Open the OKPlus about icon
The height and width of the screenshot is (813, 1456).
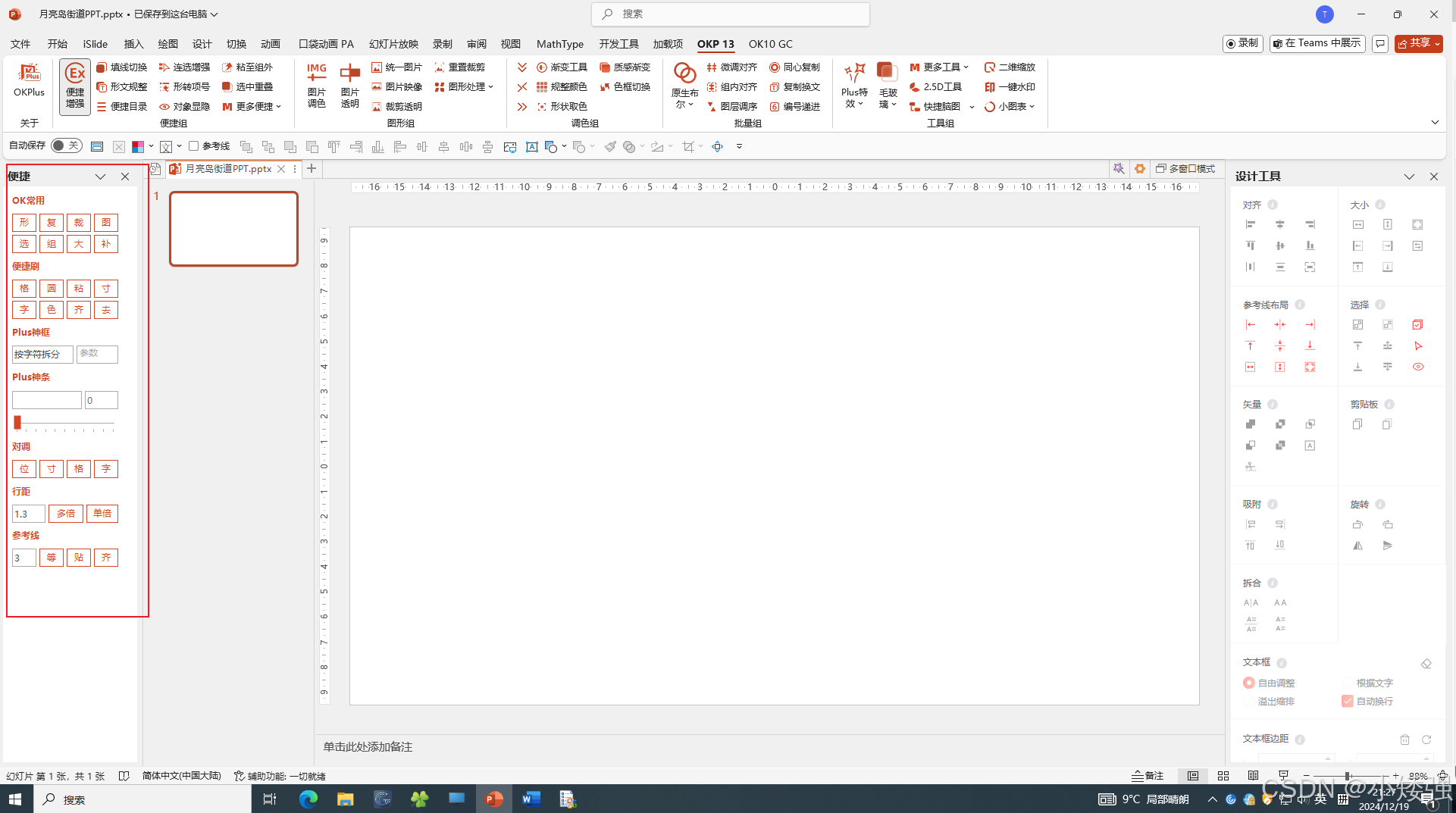pos(29,80)
